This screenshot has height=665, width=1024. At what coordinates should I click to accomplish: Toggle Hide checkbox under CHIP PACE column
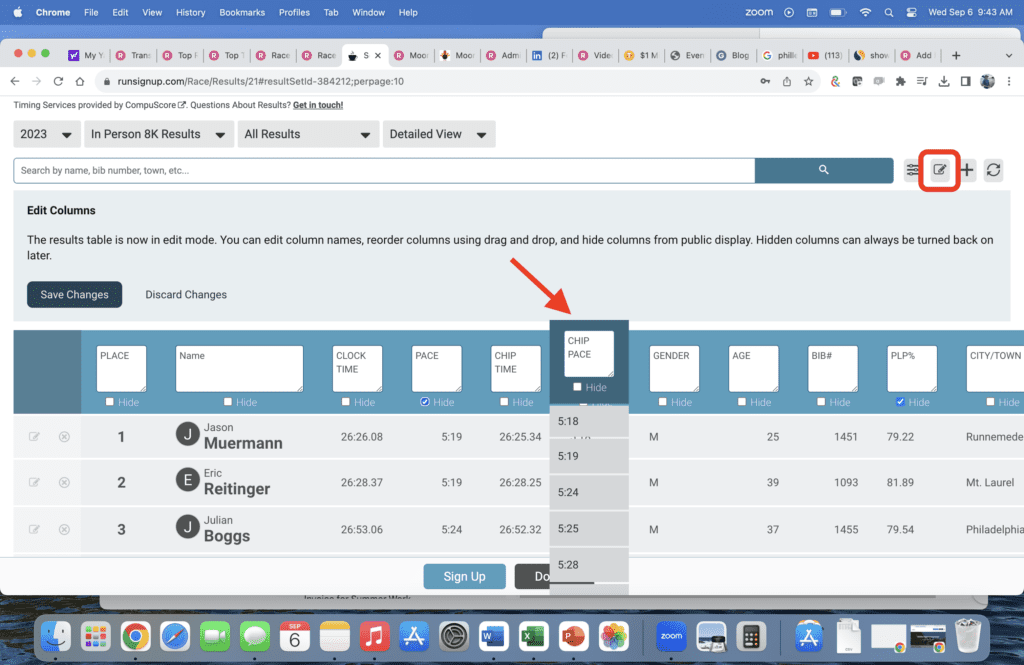(x=577, y=387)
